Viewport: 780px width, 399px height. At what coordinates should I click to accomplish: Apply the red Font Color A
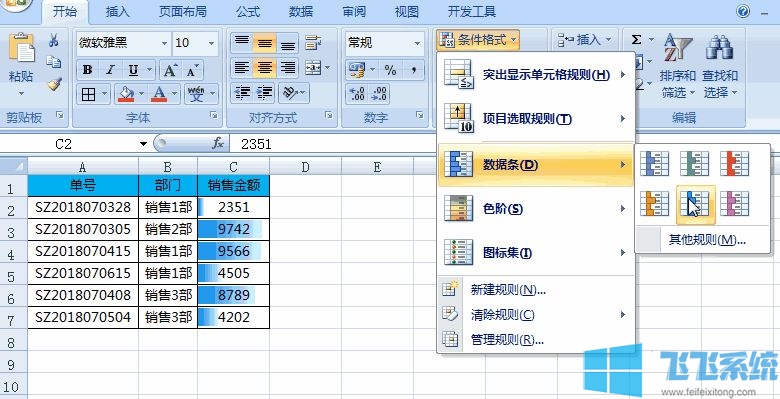coord(159,94)
